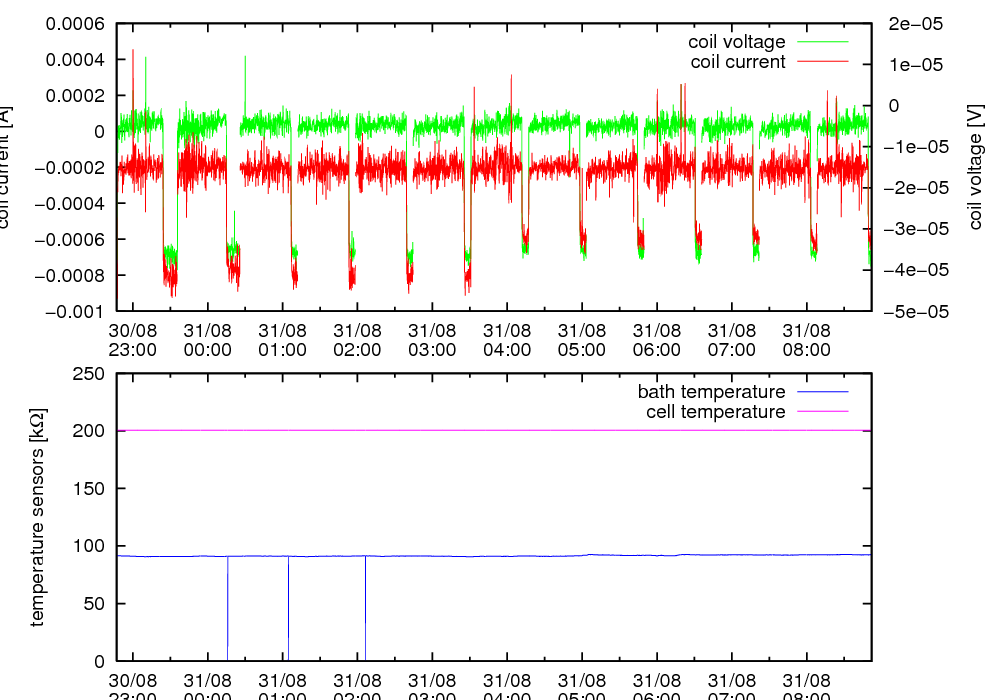Select the red coil current legend line sample
The height and width of the screenshot is (700, 1000).
coord(822,62)
